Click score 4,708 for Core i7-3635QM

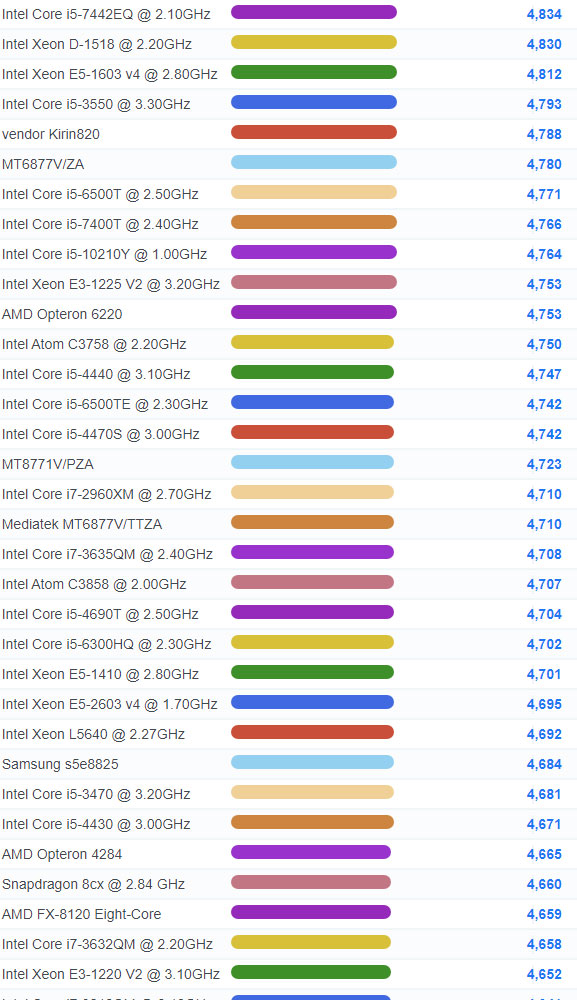coord(544,554)
